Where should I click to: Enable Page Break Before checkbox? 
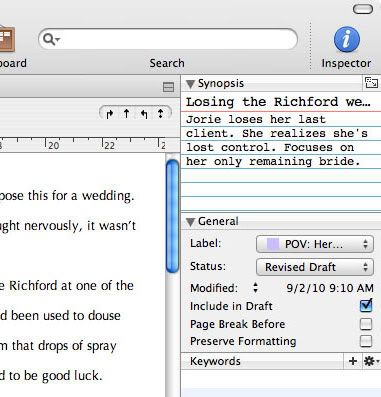tap(366, 324)
